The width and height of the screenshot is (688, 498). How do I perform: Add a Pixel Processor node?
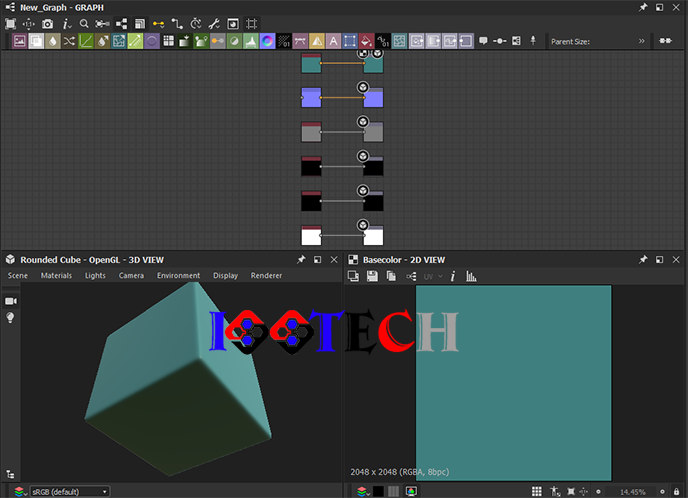click(284, 41)
